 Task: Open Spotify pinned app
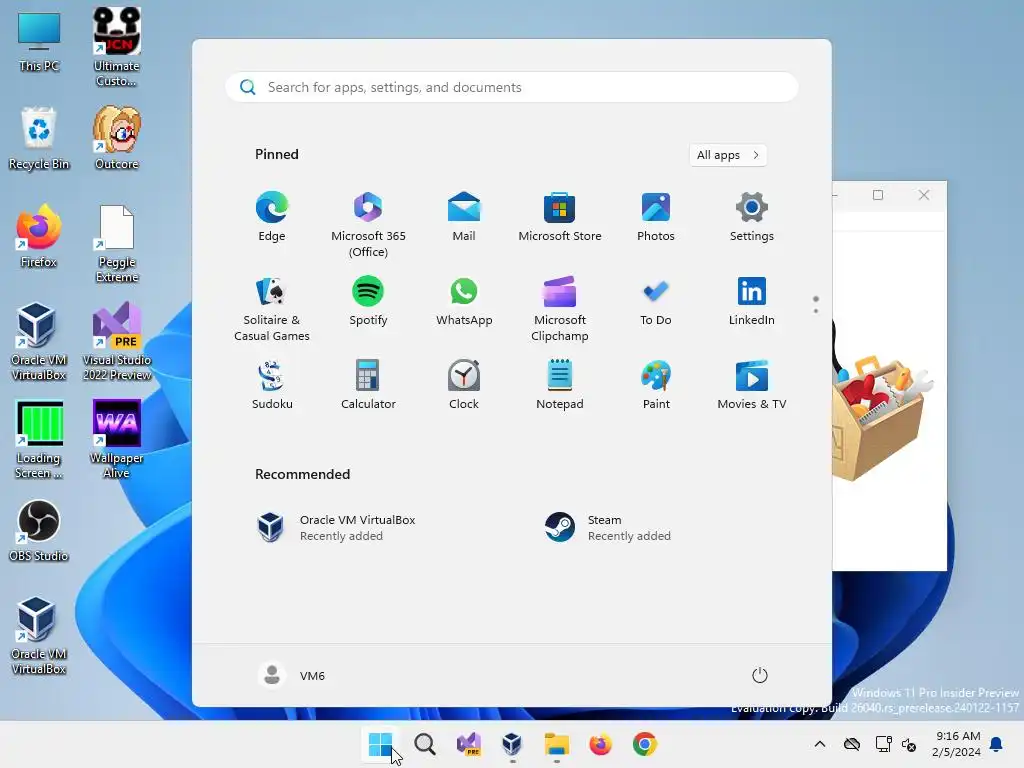tap(368, 302)
